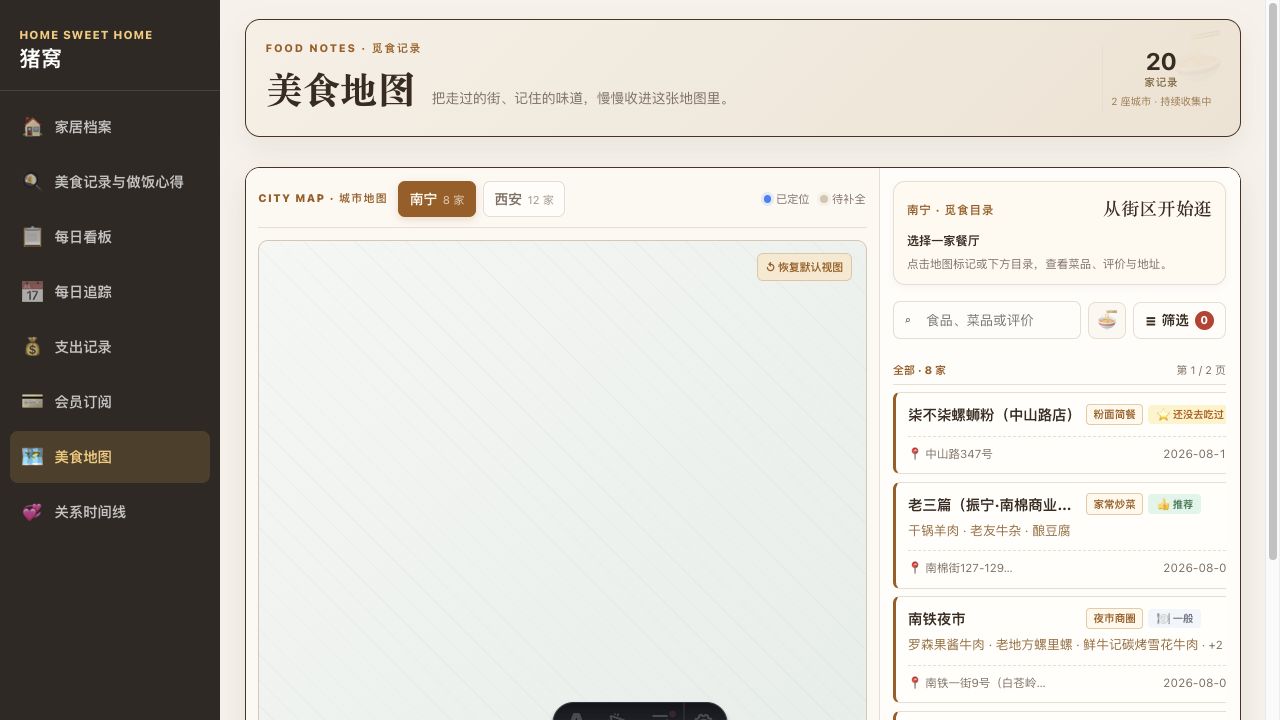Click the money bag icon for 支出记录

tap(32, 347)
